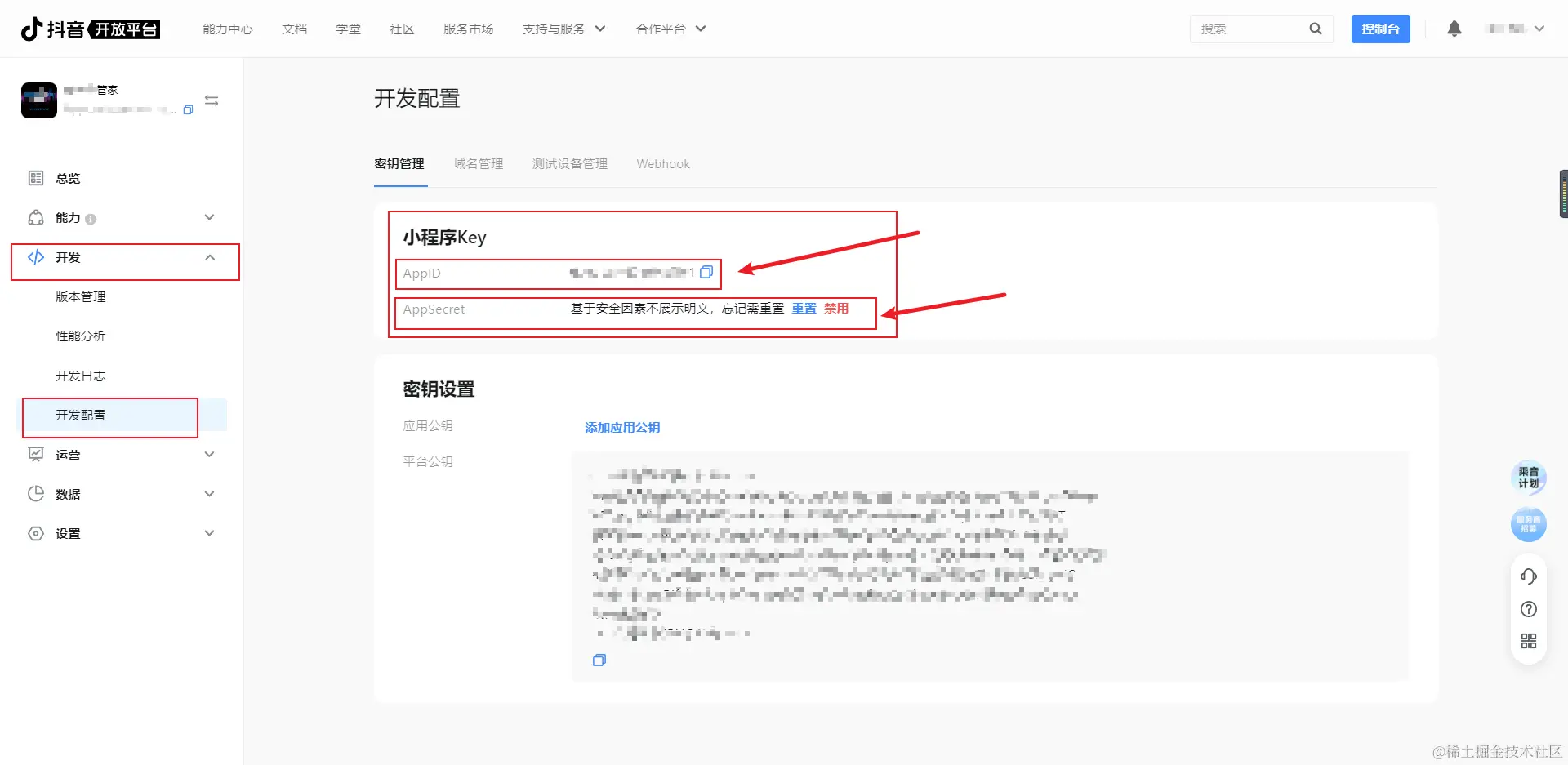
Task: Click the QR code icon on right side
Action: (1529, 642)
